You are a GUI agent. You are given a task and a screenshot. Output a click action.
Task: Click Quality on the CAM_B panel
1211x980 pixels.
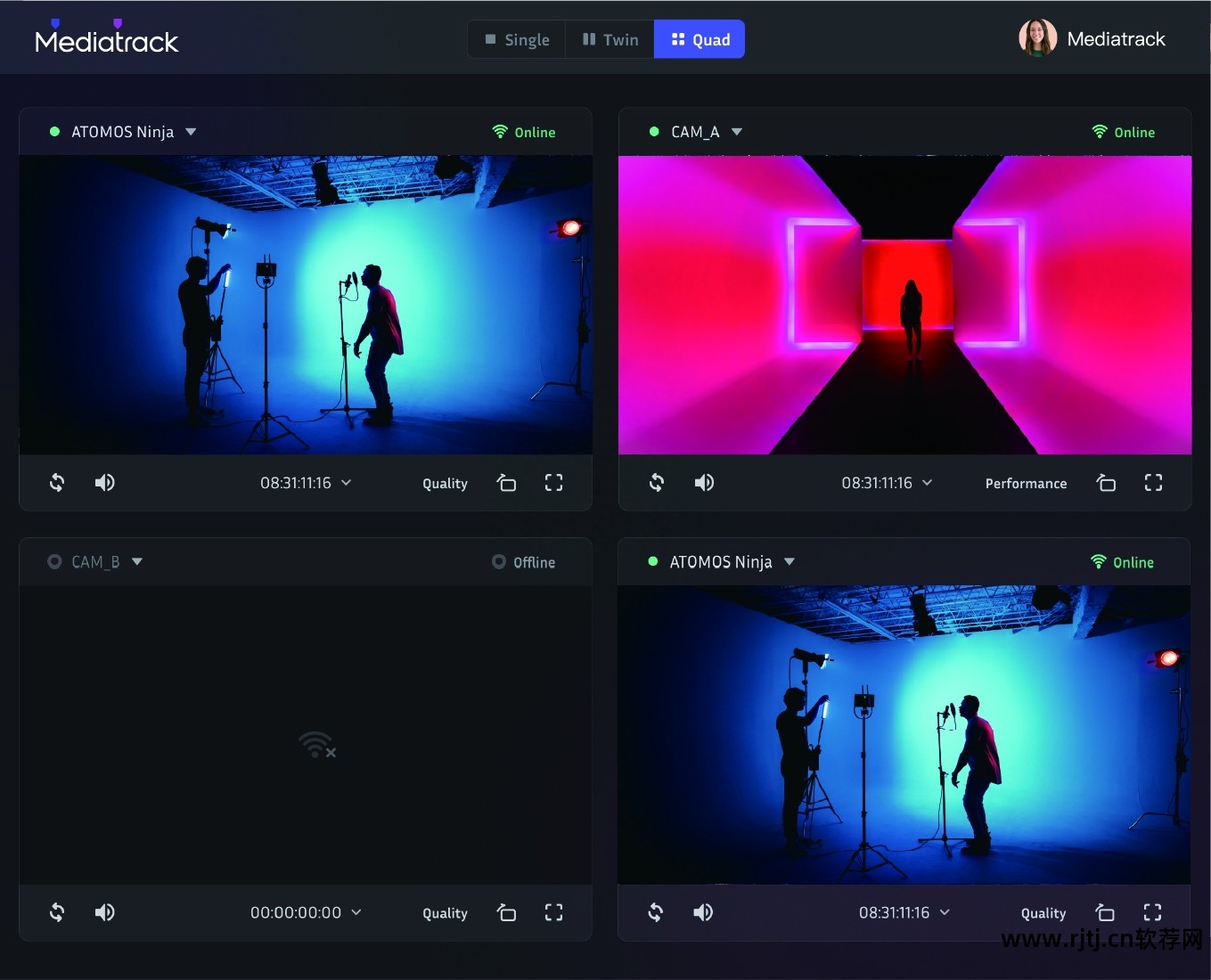coord(445,913)
